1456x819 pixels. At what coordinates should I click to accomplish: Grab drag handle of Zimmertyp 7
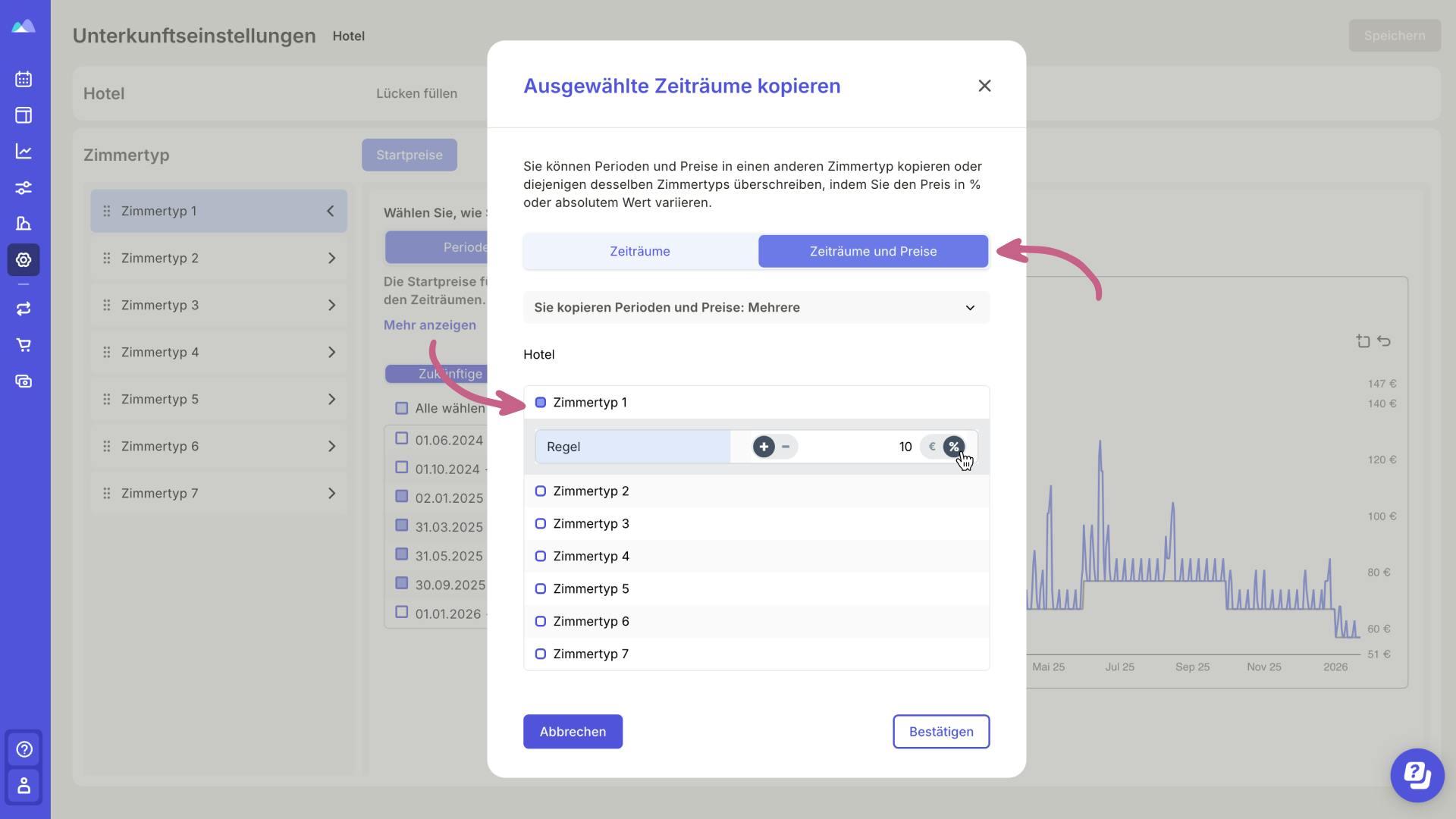click(107, 493)
